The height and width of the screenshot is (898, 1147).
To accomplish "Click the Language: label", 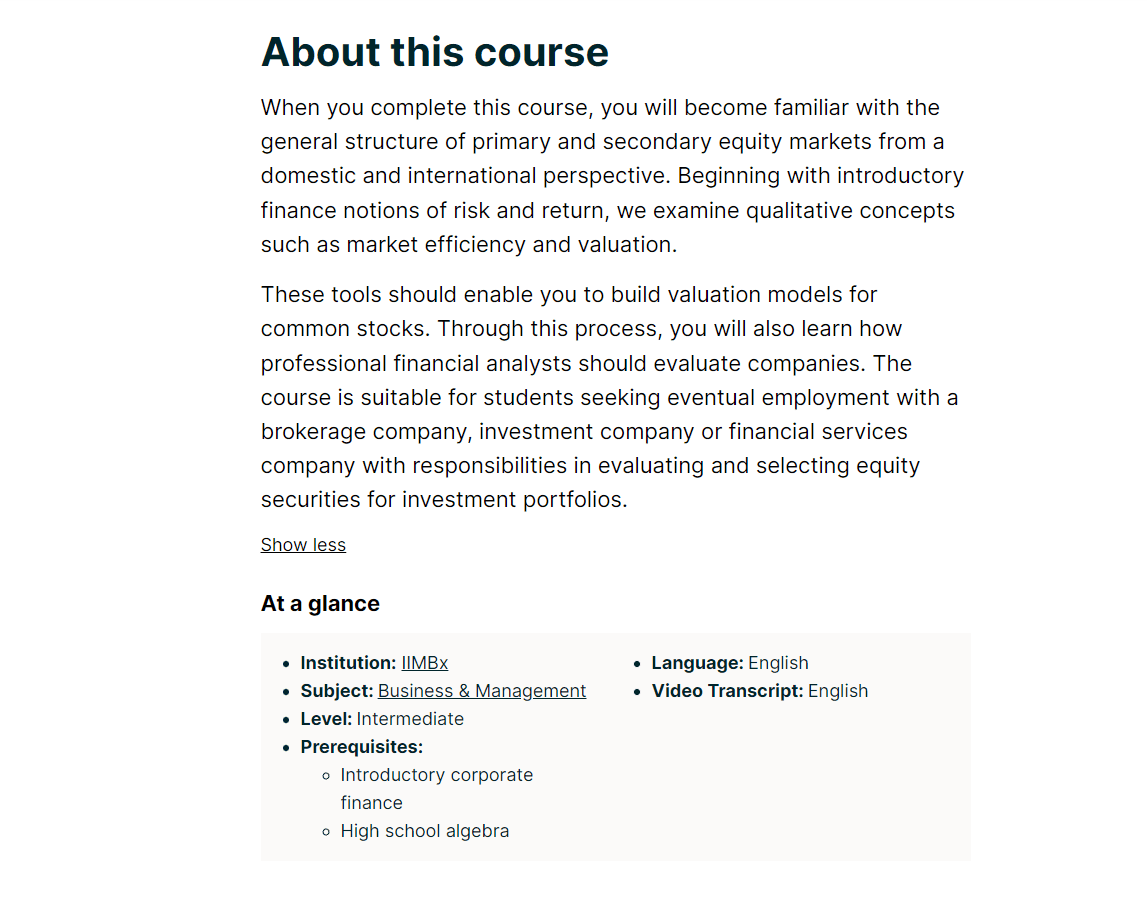I will click(698, 663).
